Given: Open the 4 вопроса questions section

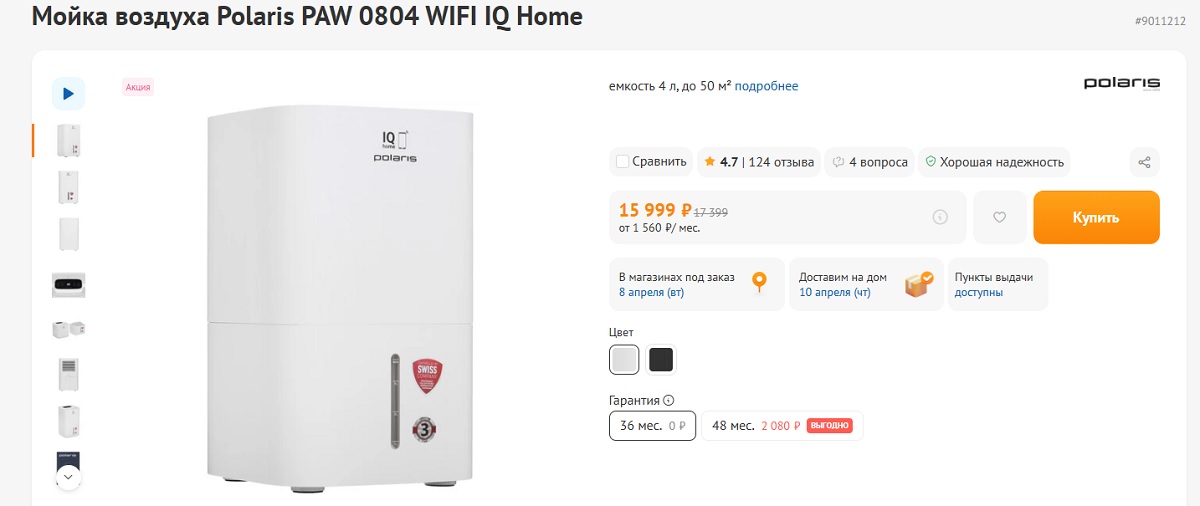Looking at the screenshot, I should (x=870, y=162).
